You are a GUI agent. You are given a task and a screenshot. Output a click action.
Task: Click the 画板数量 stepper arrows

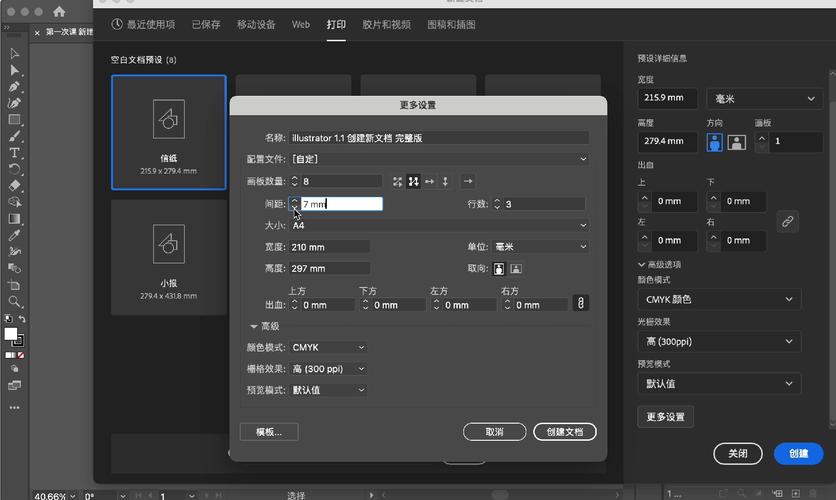point(294,181)
